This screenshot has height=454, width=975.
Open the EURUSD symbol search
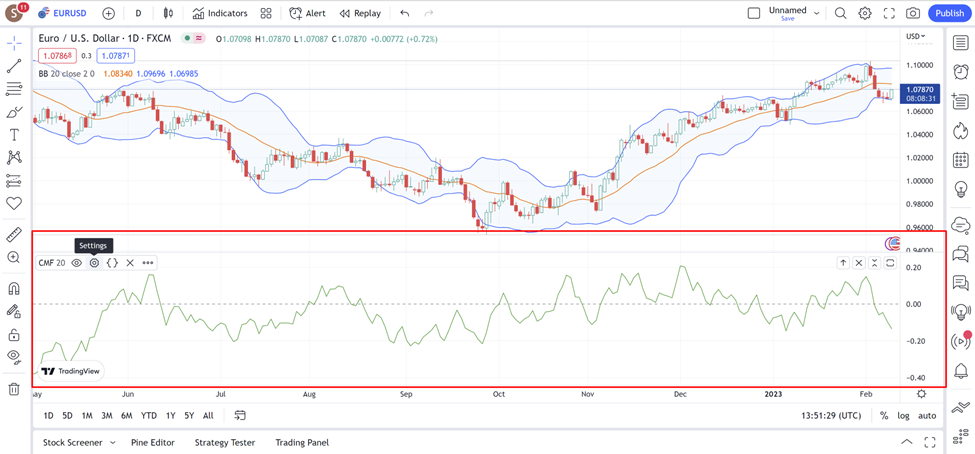point(62,13)
